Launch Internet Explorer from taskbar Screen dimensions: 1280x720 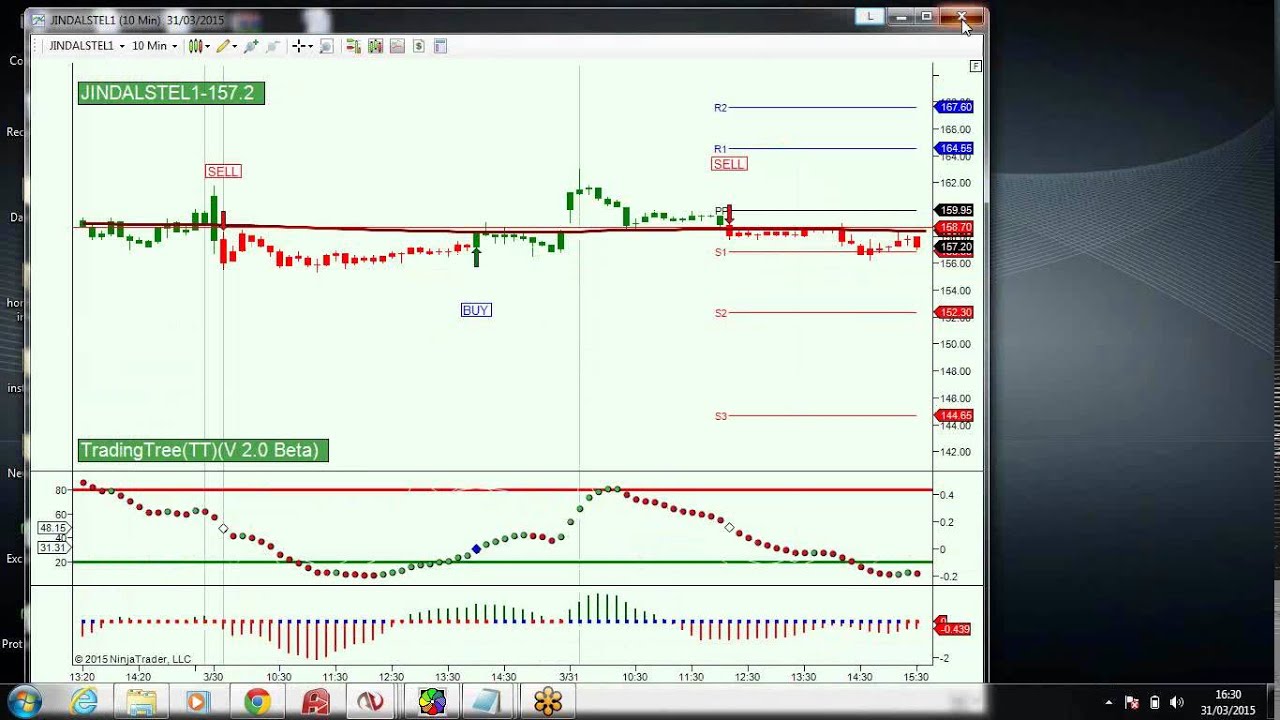click(x=84, y=702)
